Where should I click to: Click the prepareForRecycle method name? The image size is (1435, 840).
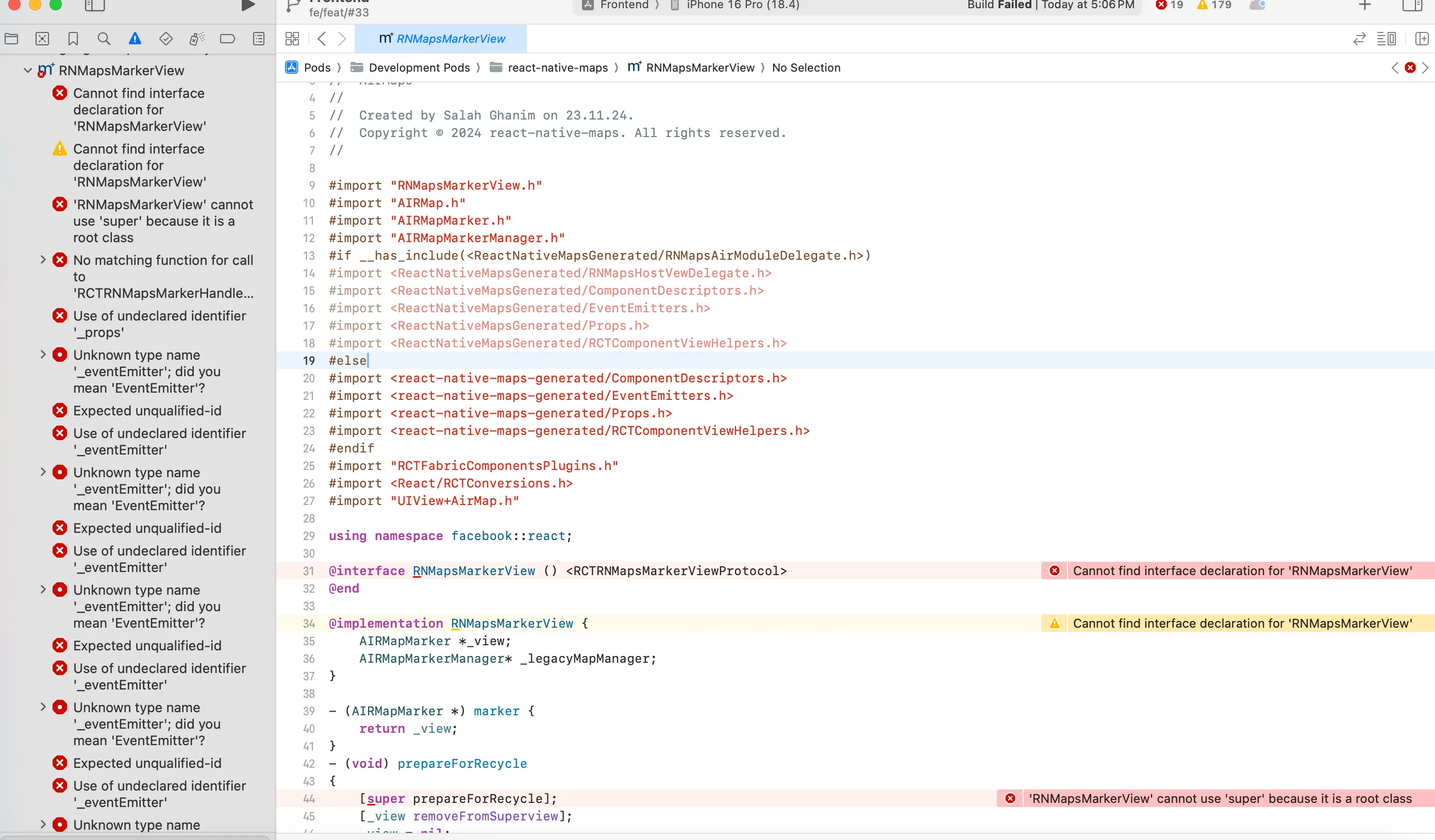[x=462, y=763]
